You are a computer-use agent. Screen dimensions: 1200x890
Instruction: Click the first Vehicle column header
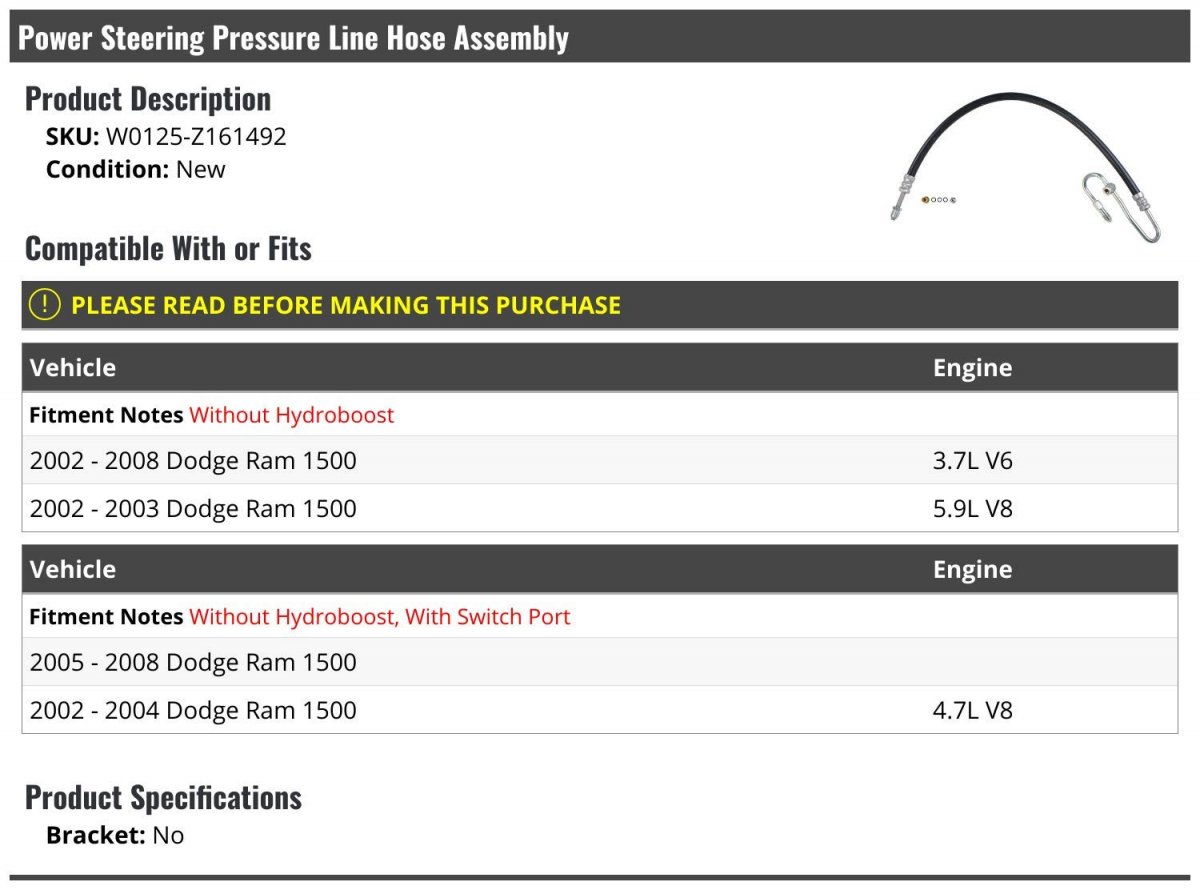pyautogui.click(x=73, y=367)
